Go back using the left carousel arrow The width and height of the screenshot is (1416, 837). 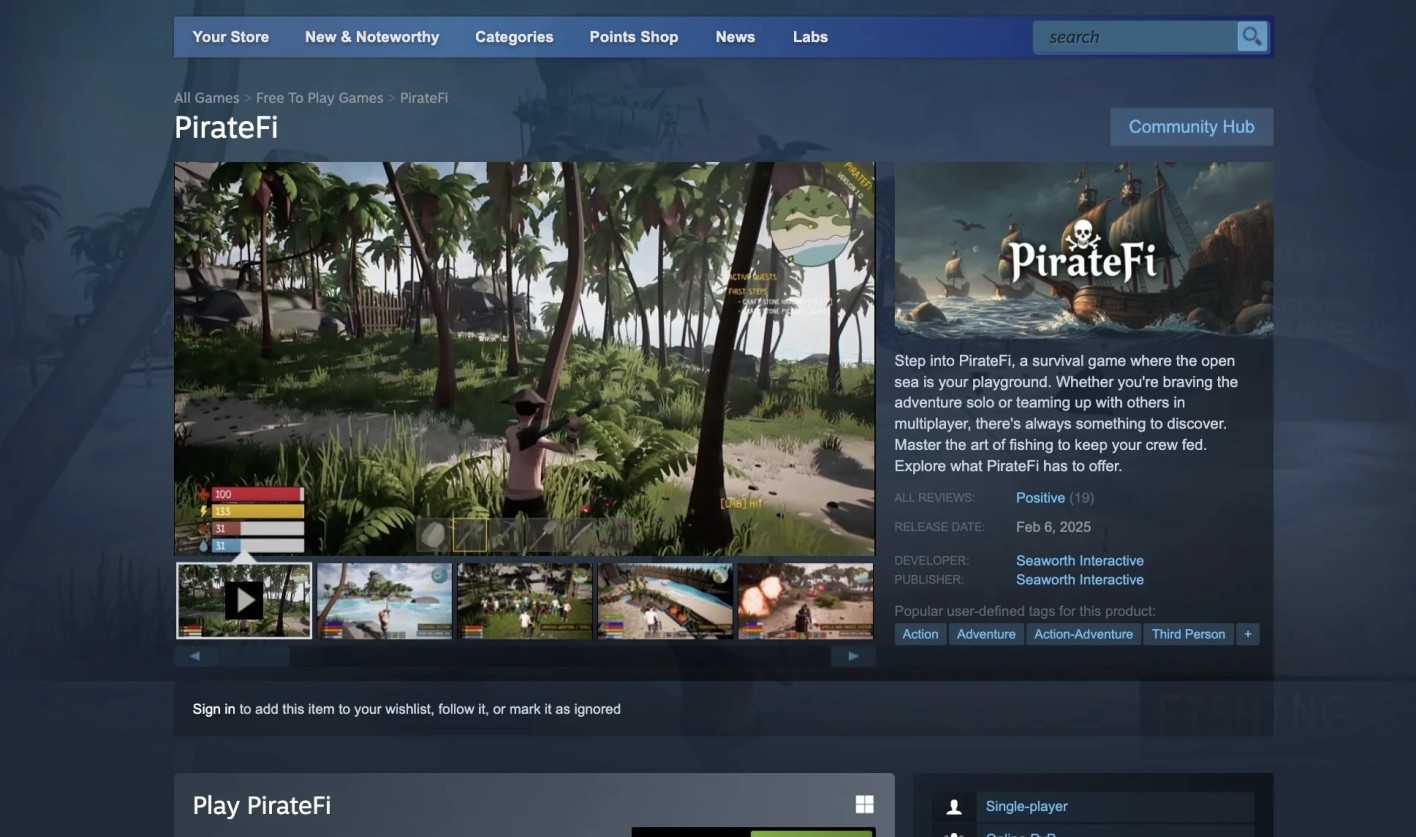point(195,655)
